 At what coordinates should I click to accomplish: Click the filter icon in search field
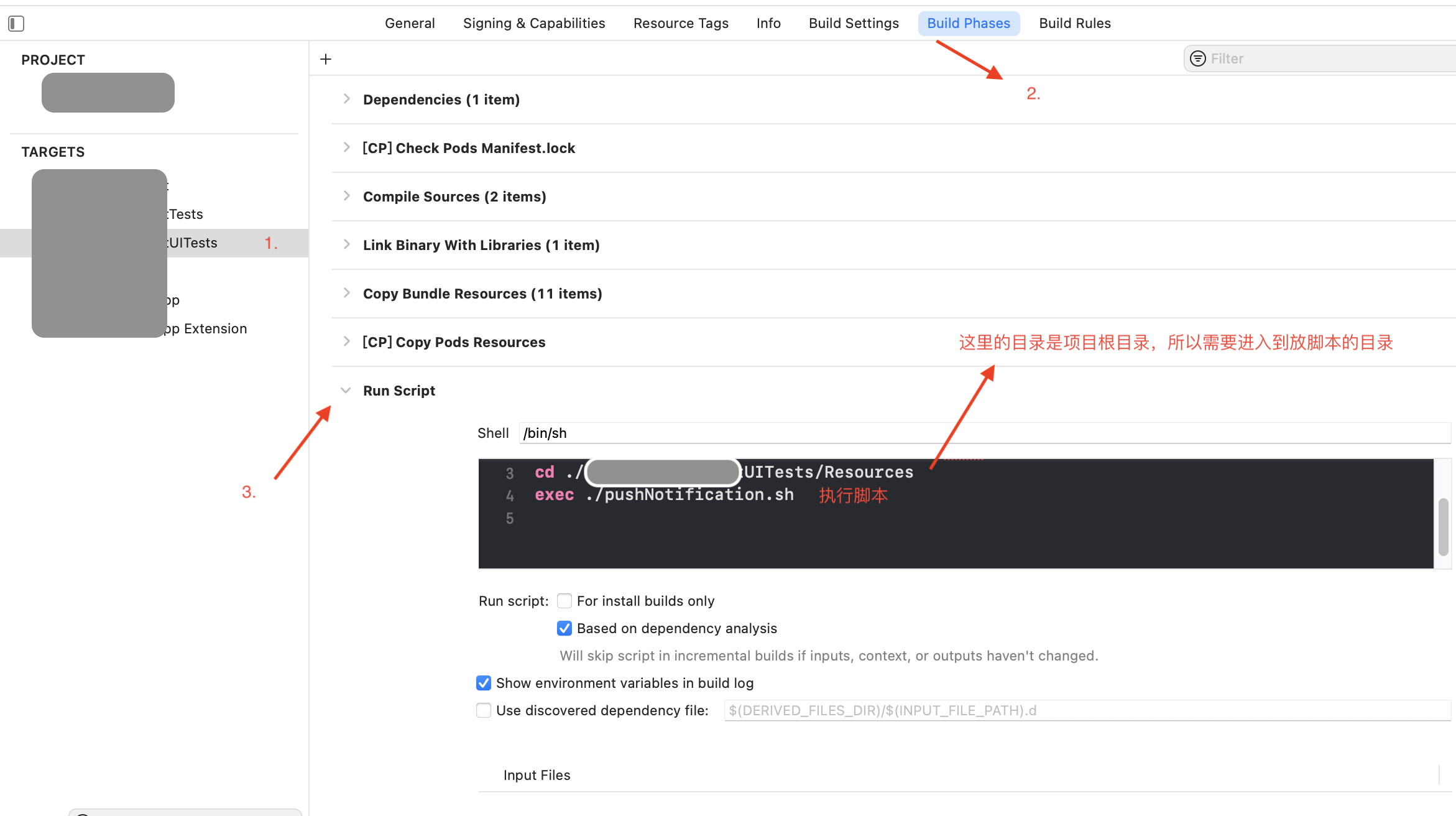pos(1197,58)
